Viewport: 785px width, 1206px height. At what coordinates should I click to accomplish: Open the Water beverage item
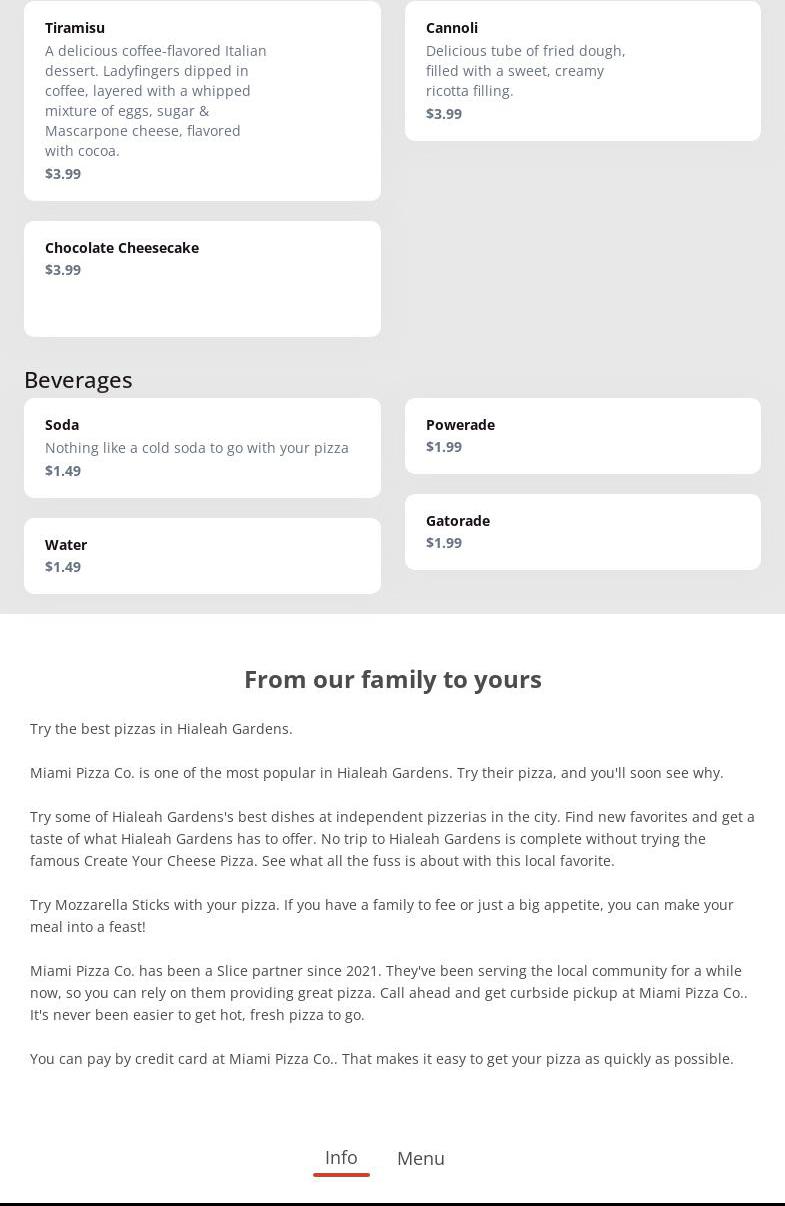[202, 556]
